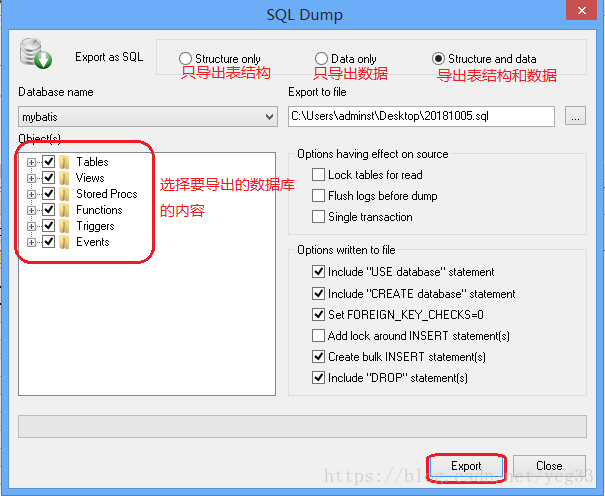
Task: Click the export progress bar
Action: [302, 426]
